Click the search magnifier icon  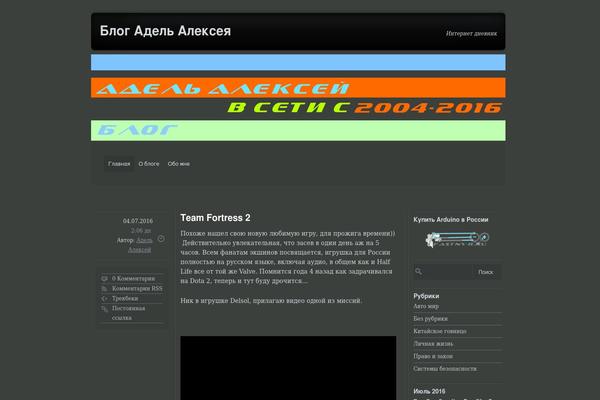pos(418,271)
